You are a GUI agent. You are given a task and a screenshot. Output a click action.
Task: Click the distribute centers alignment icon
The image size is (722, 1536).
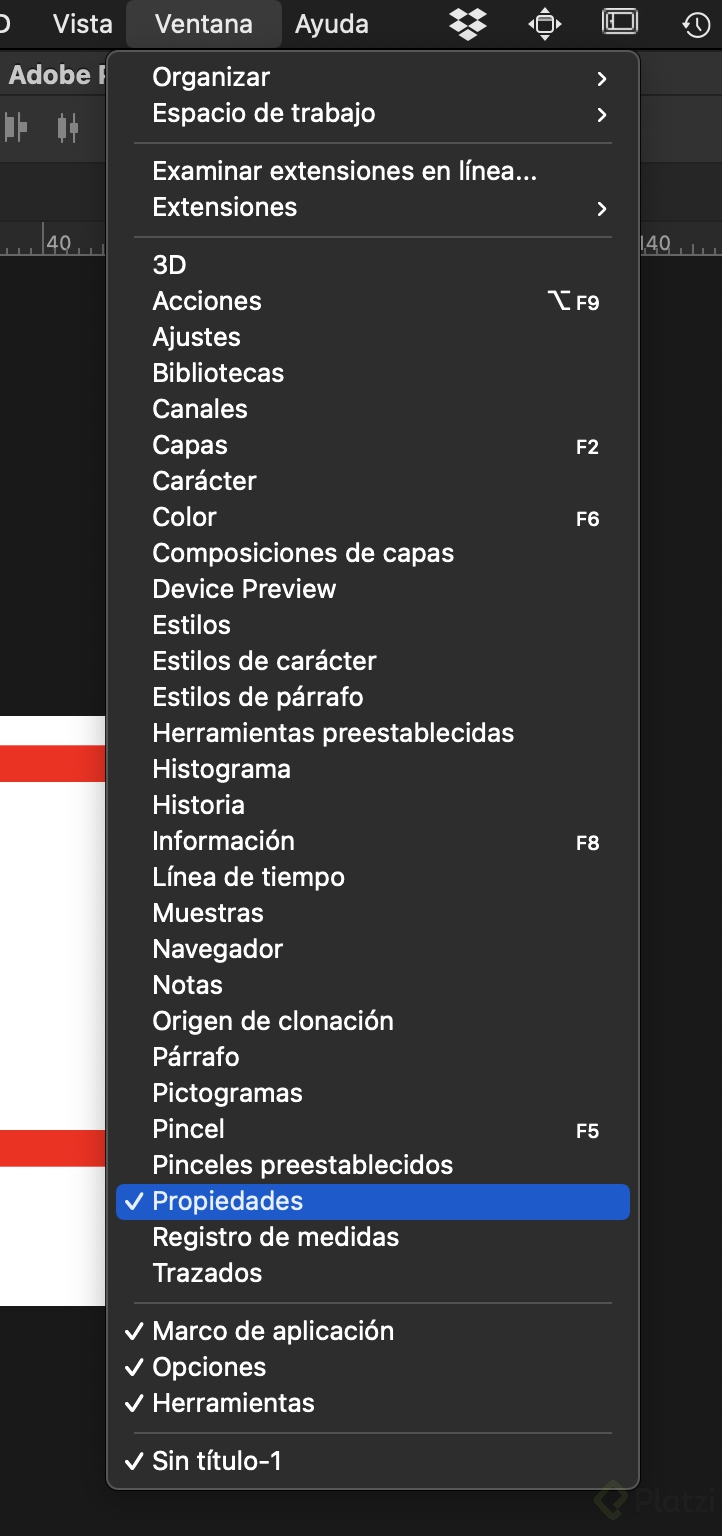pos(67,127)
